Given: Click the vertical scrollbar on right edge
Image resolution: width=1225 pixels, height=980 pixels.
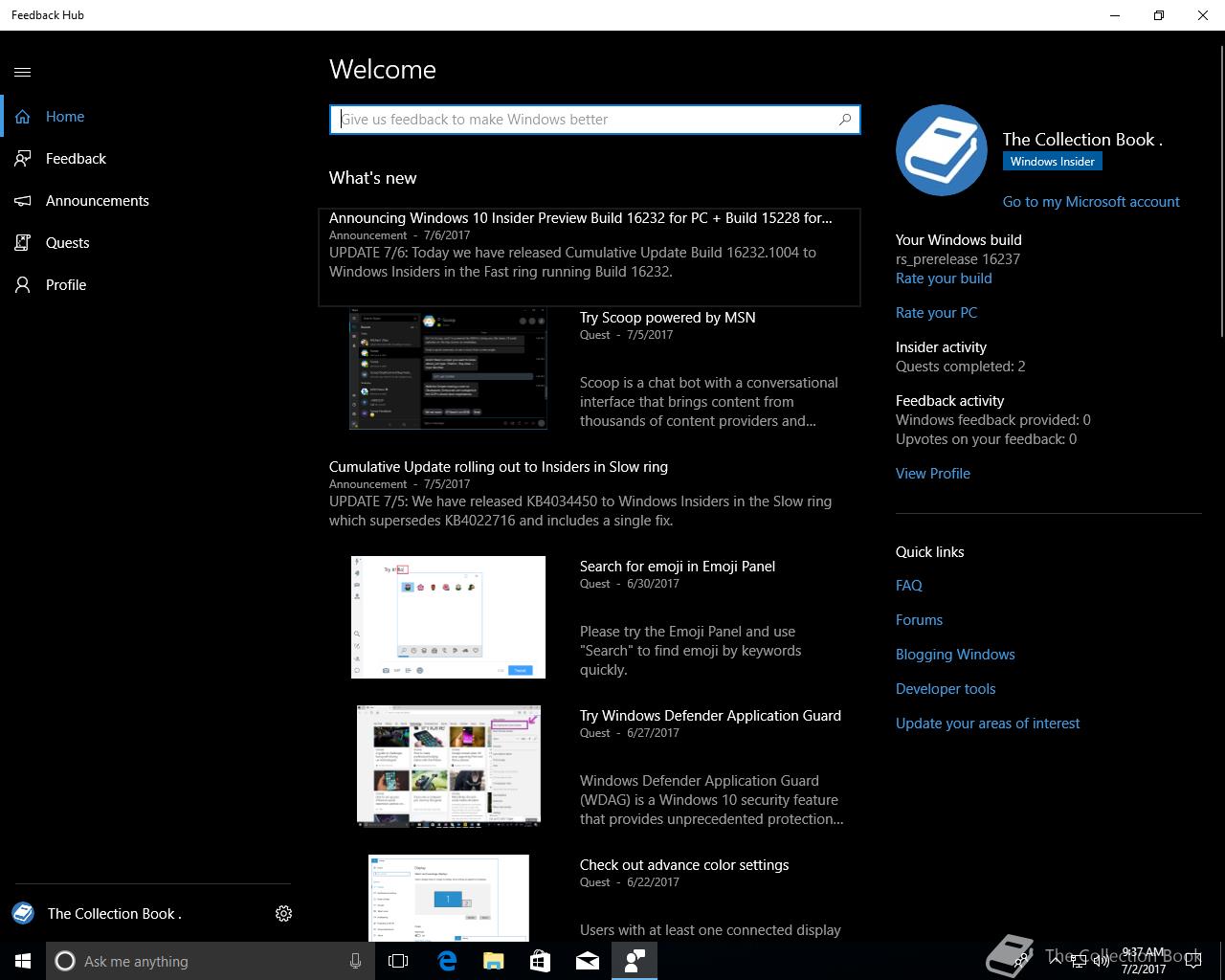Looking at the screenshot, I should pos(1221,189).
